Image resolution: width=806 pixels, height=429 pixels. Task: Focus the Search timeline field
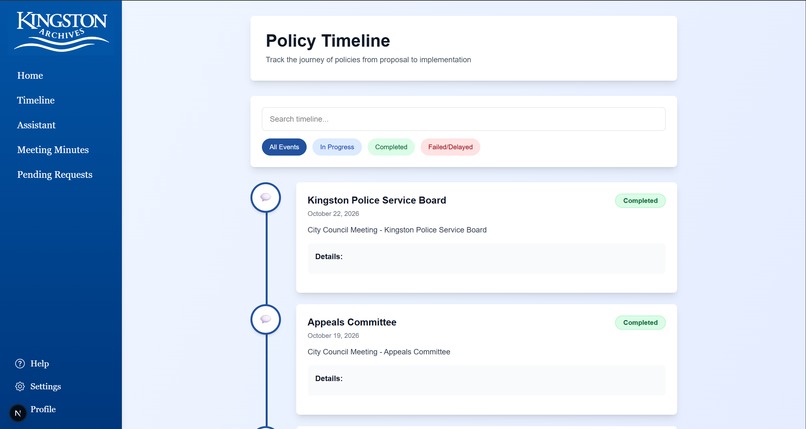[464, 119]
